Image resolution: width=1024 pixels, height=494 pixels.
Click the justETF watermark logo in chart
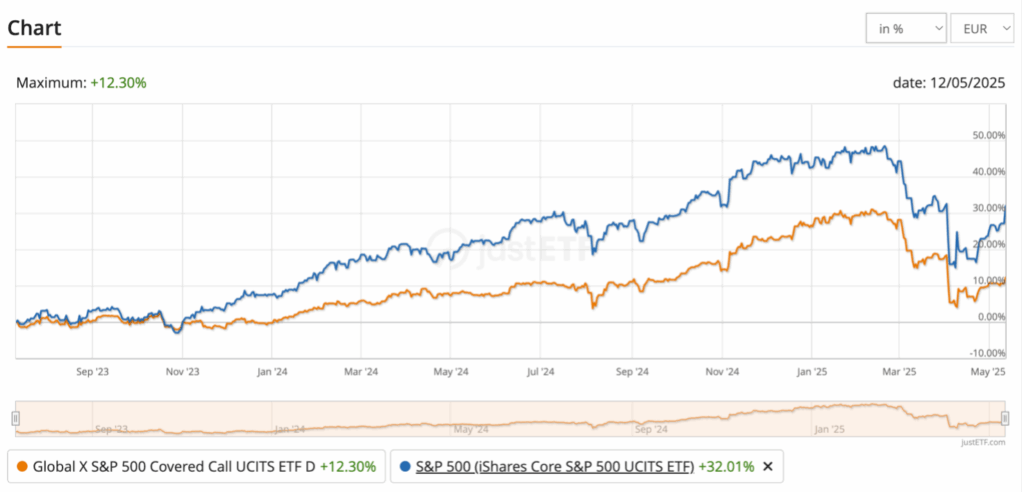[x=489, y=241]
